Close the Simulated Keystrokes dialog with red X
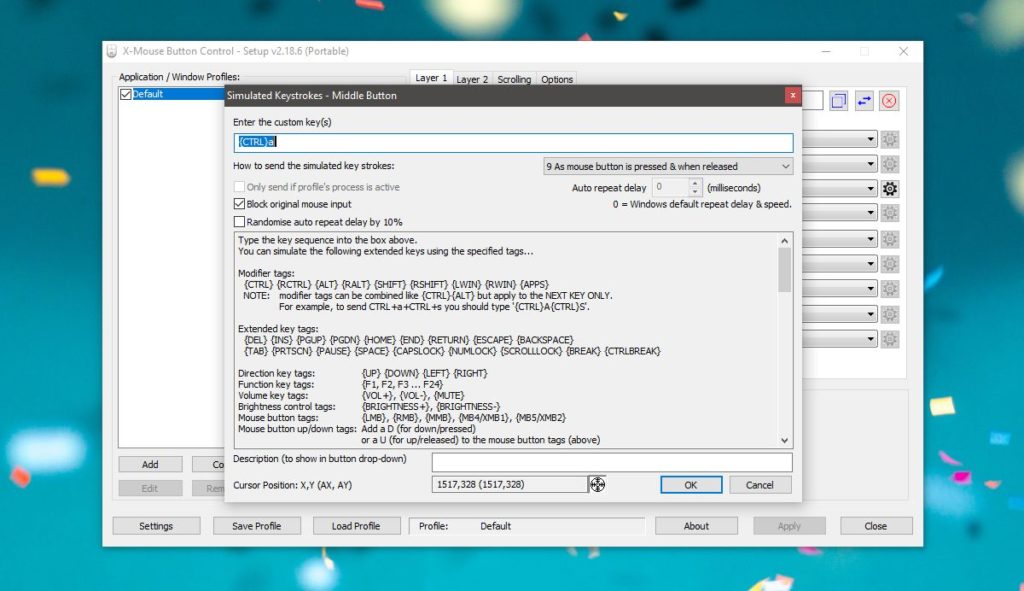The width and height of the screenshot is (1024, 591). [792, 95]
